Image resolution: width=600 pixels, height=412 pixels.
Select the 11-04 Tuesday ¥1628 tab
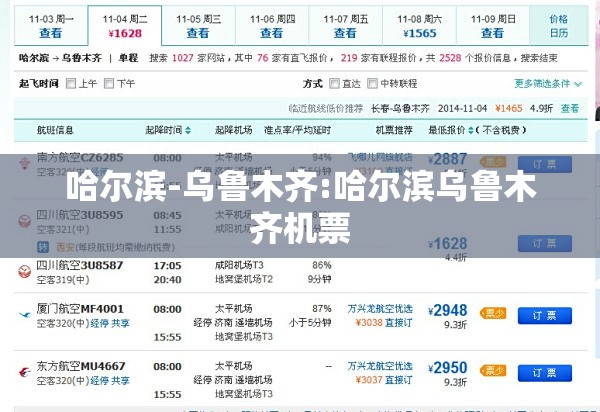click(125, 26)
